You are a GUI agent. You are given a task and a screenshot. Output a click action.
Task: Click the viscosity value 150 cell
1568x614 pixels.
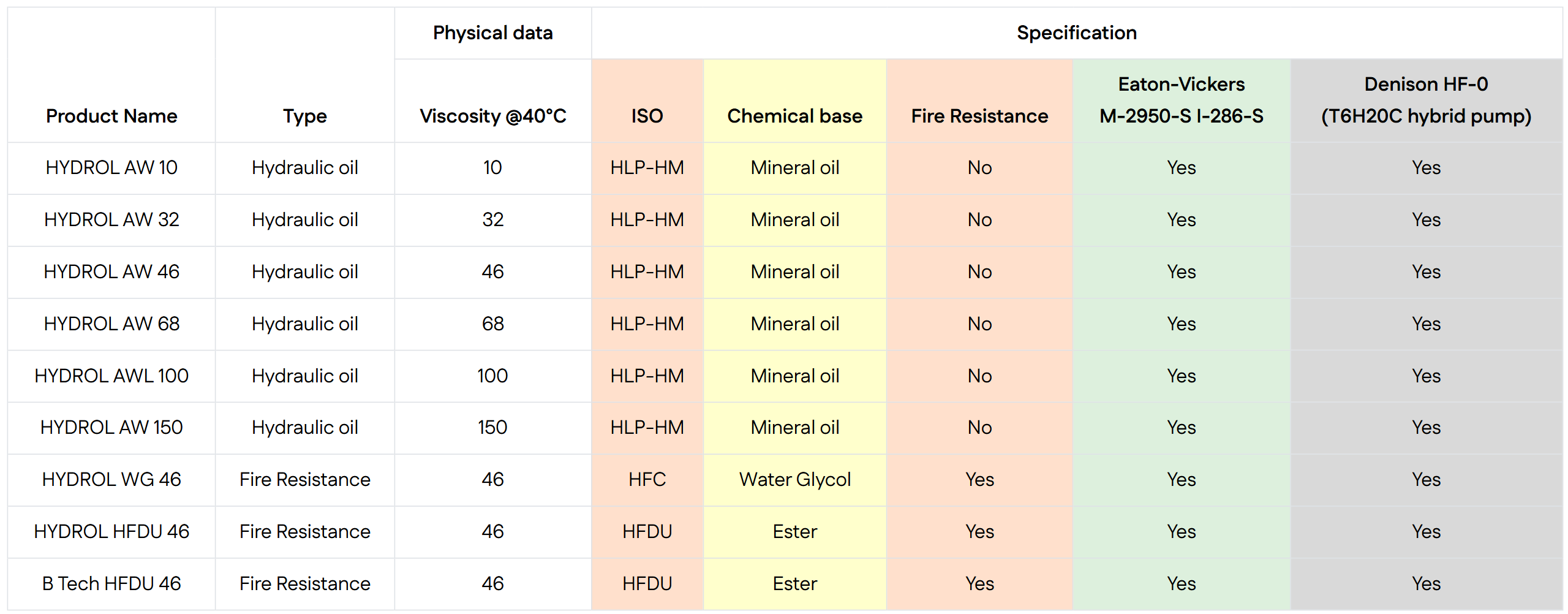point(492,427)
